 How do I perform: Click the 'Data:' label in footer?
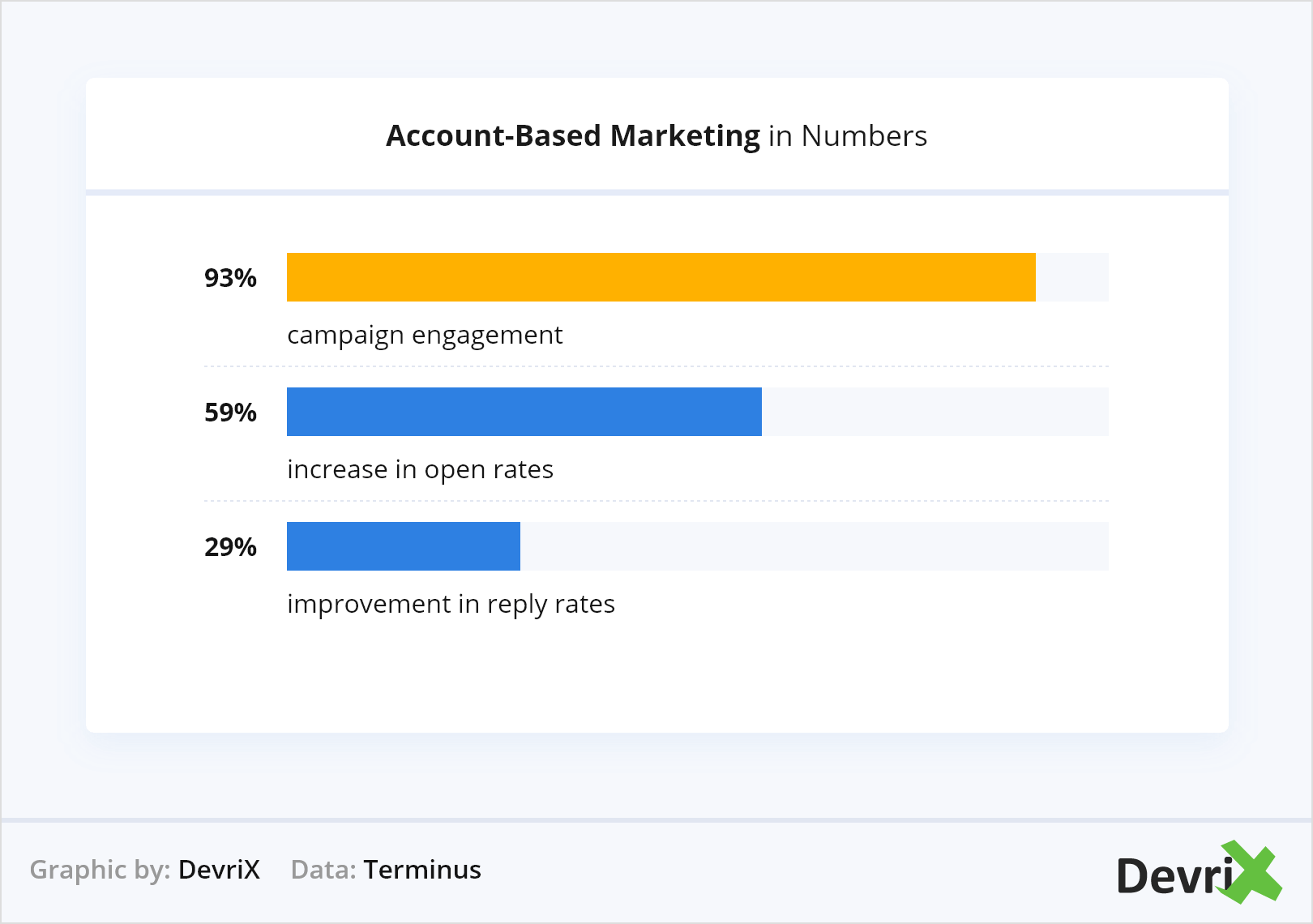[323, 870]
